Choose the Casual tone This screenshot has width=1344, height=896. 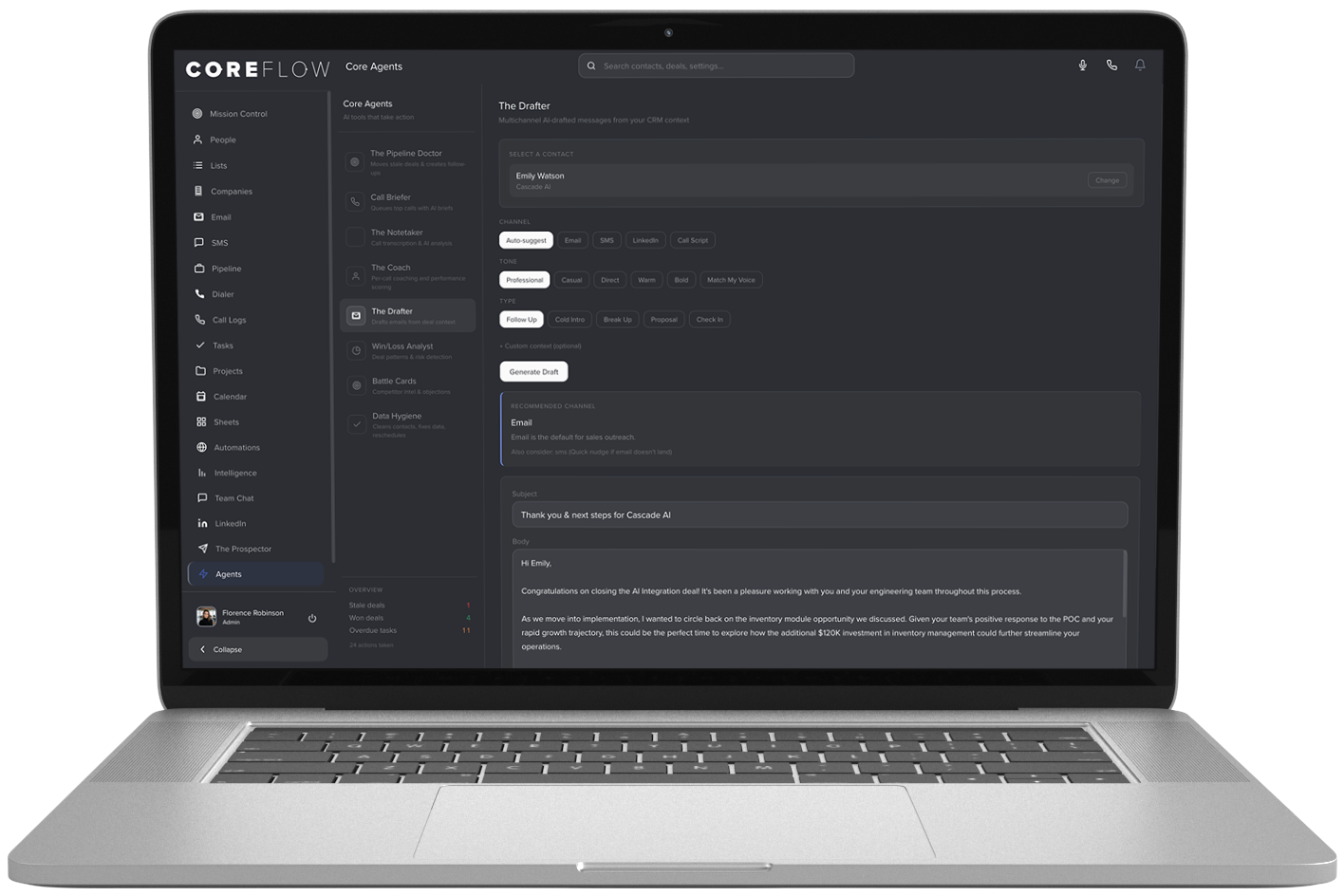pyautogui.click(x=571, y=280)
